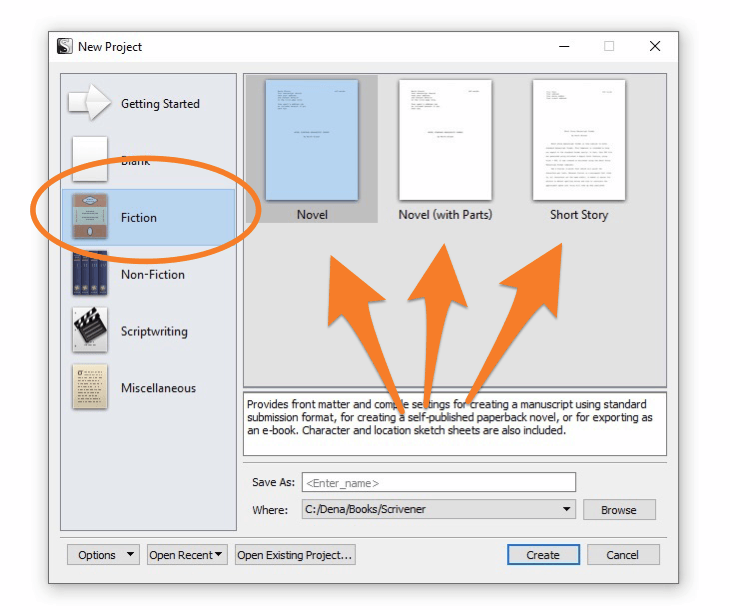Switch to the Scriptwriting category label
The image size is (730, 610).
[x=154, y=332]
